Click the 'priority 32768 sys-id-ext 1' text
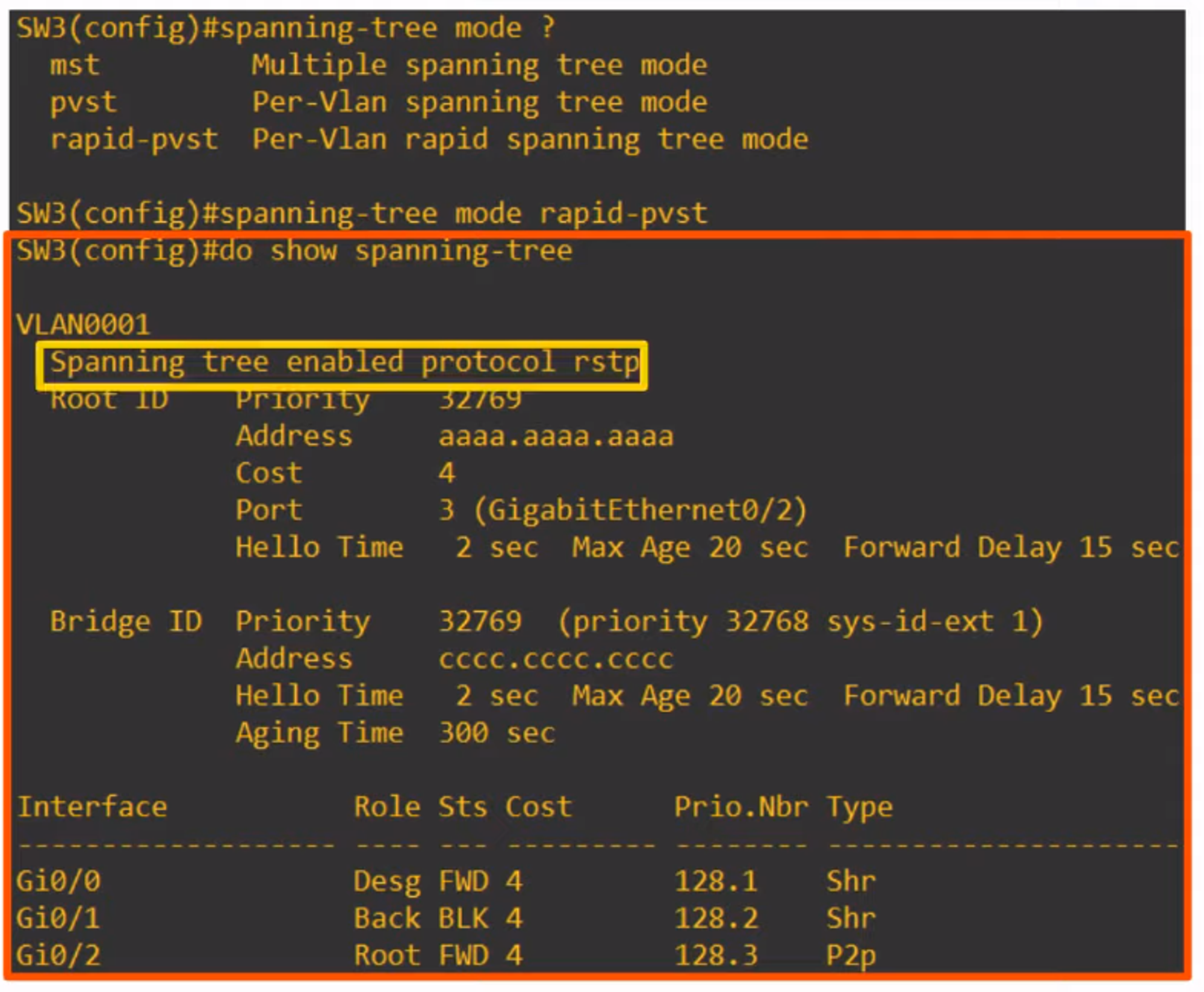This screenshot has width=1204, height=992. (x=801, y=622)
